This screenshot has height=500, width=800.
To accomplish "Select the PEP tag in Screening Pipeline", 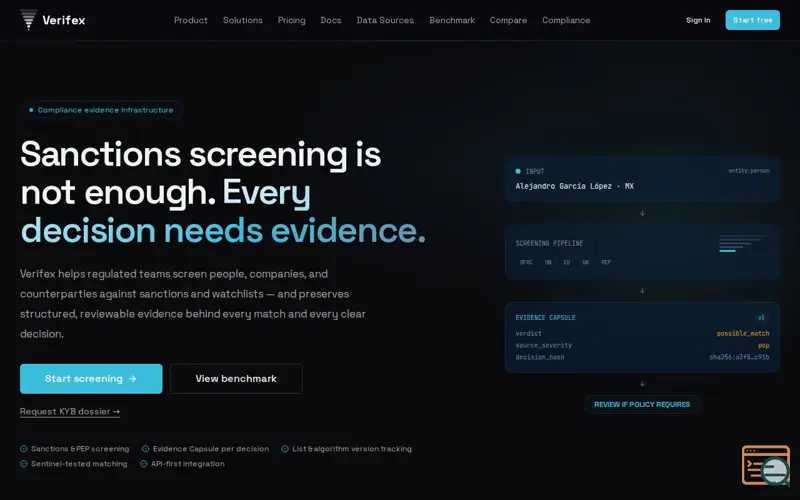I will coord(606,262).
